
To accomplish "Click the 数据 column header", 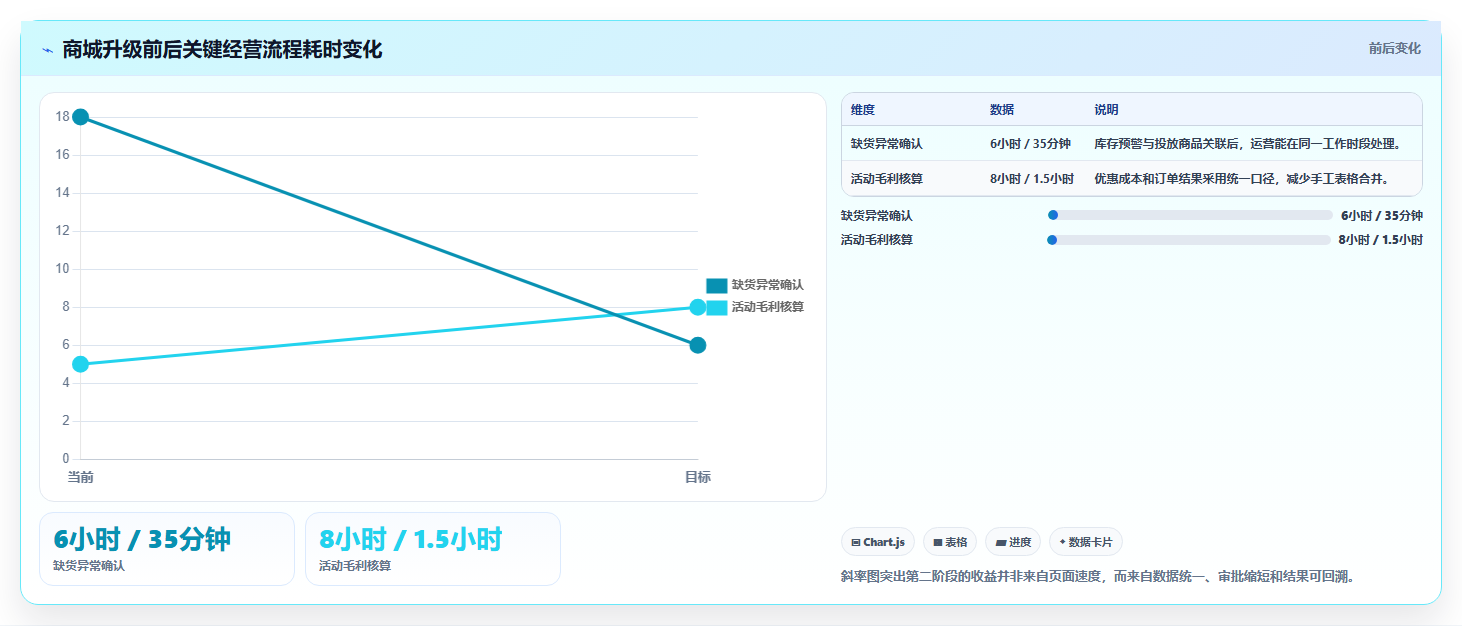I will point(1002,110).
